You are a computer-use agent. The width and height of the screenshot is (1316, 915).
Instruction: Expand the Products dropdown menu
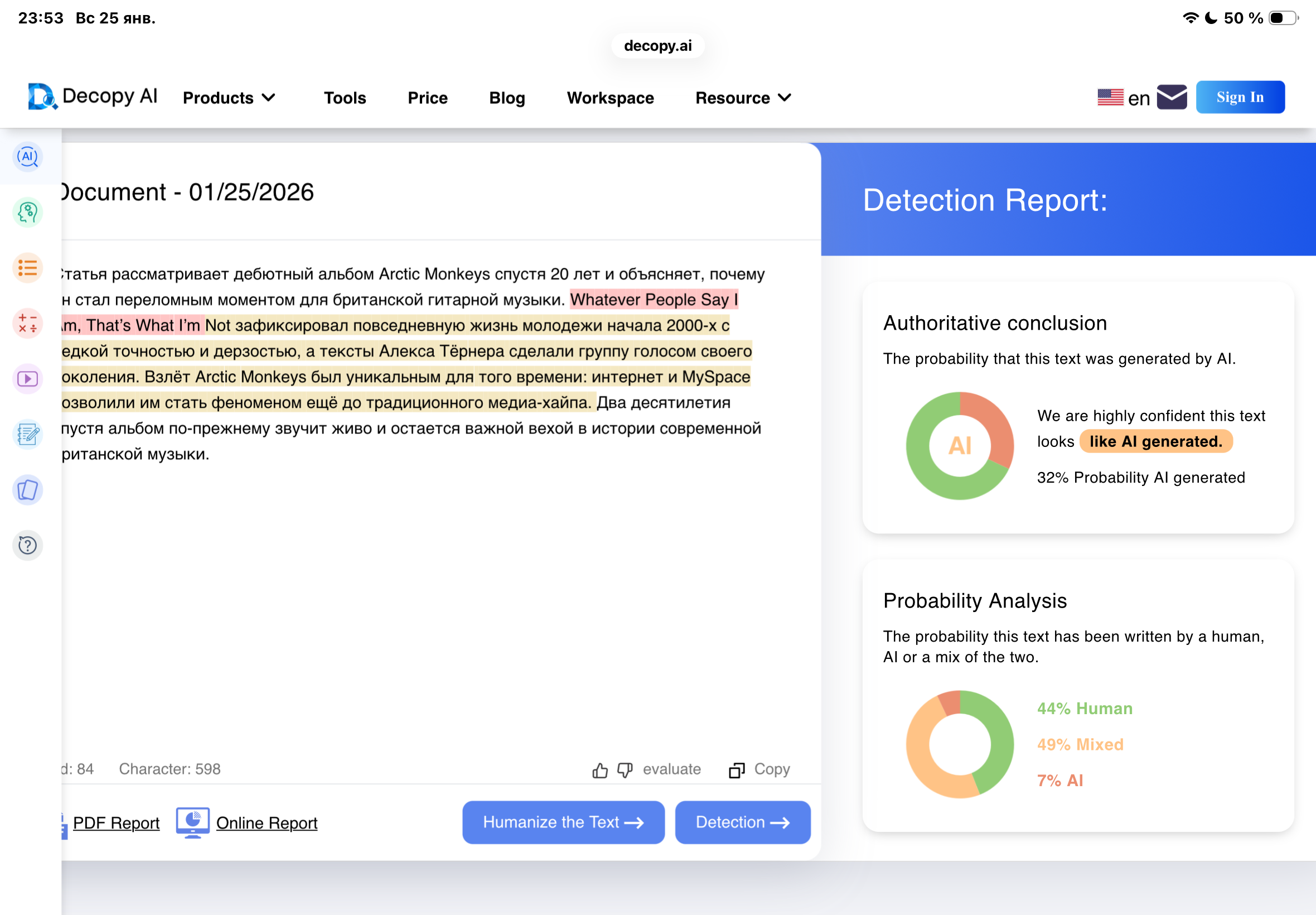229,98
